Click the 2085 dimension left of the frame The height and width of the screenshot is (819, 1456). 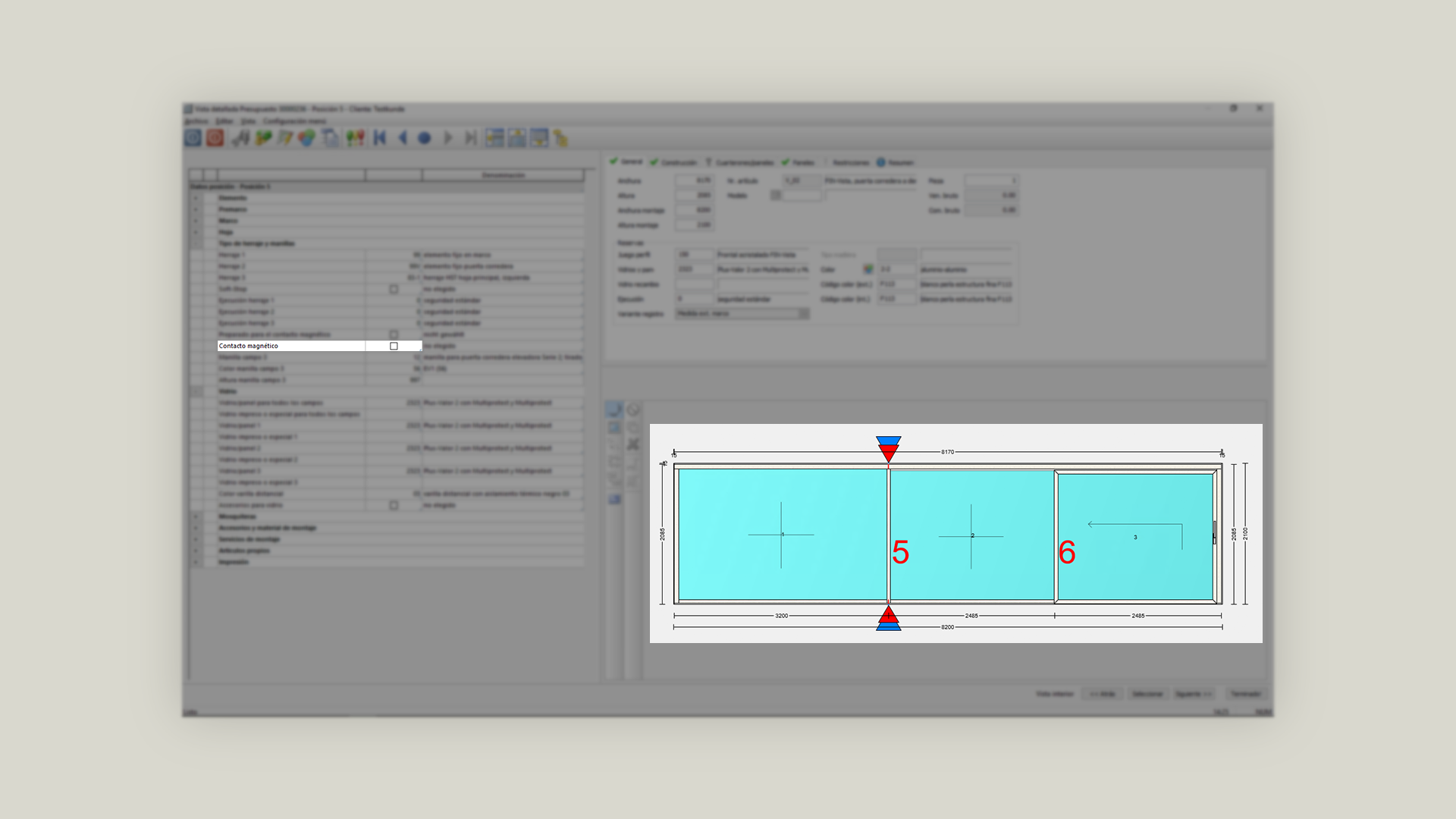click(662, 534)
